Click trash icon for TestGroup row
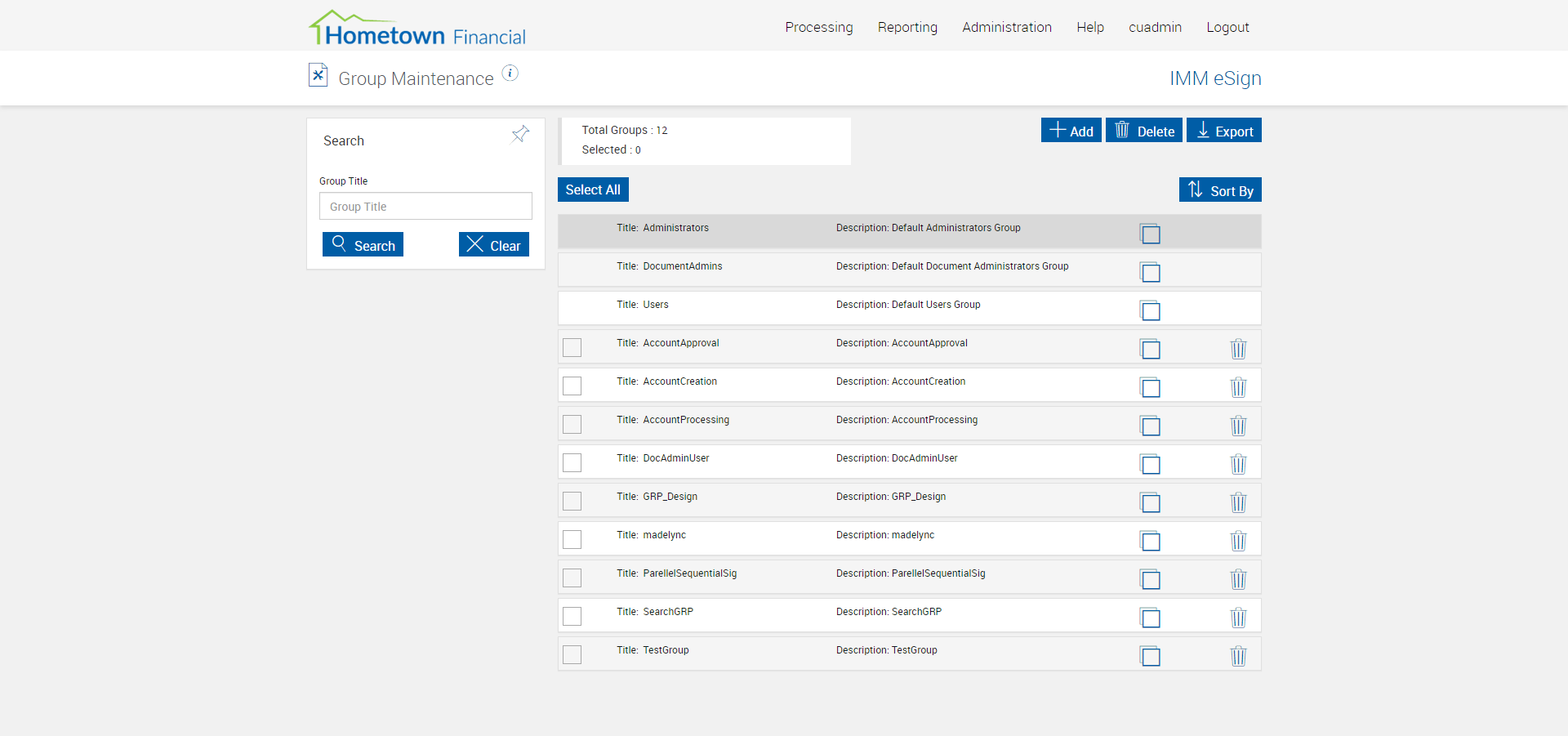This screenshot has width=1568, height=736. pos(1238,656)
